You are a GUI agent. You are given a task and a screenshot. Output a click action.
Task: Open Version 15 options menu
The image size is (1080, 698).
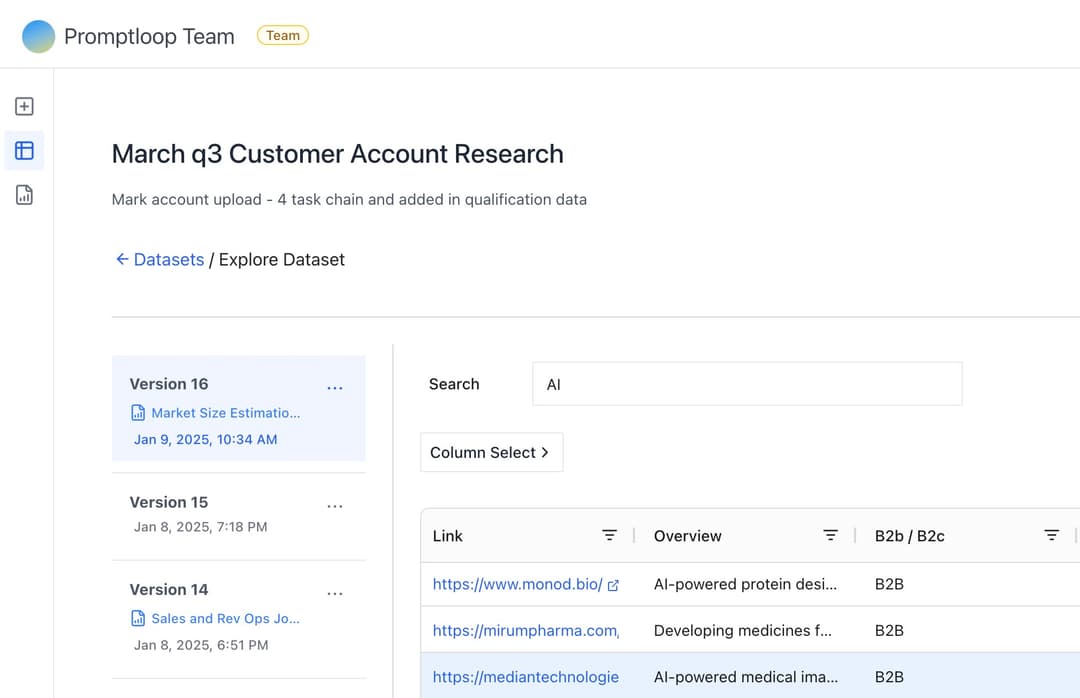click(x=335, y=506)
